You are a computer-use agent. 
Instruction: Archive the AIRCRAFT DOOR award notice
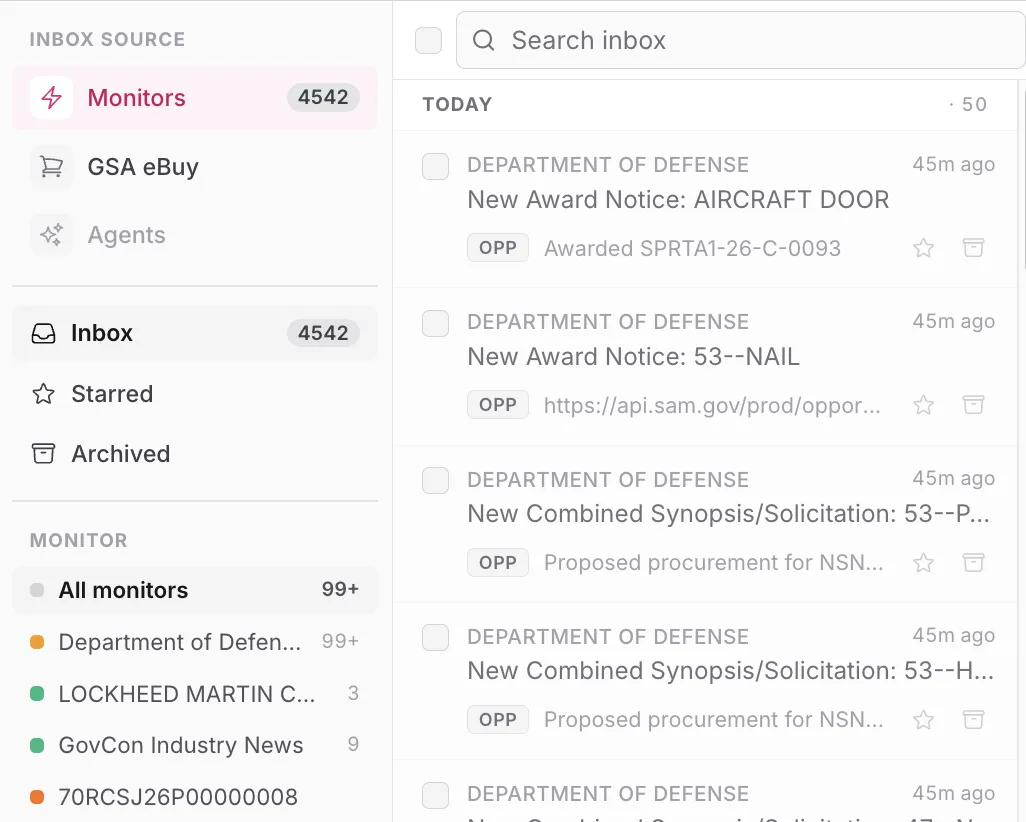[x=973, y=247]
